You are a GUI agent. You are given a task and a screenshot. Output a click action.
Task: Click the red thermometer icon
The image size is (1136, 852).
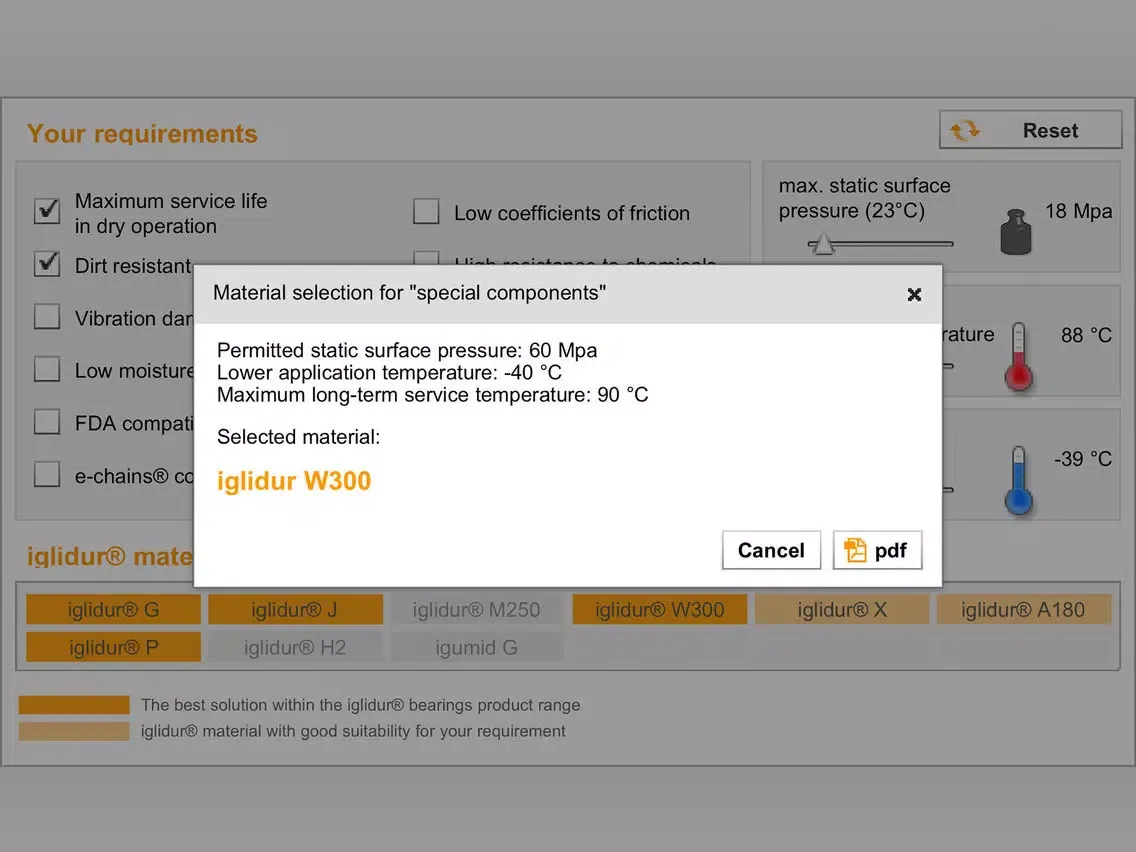point(1019,356)
